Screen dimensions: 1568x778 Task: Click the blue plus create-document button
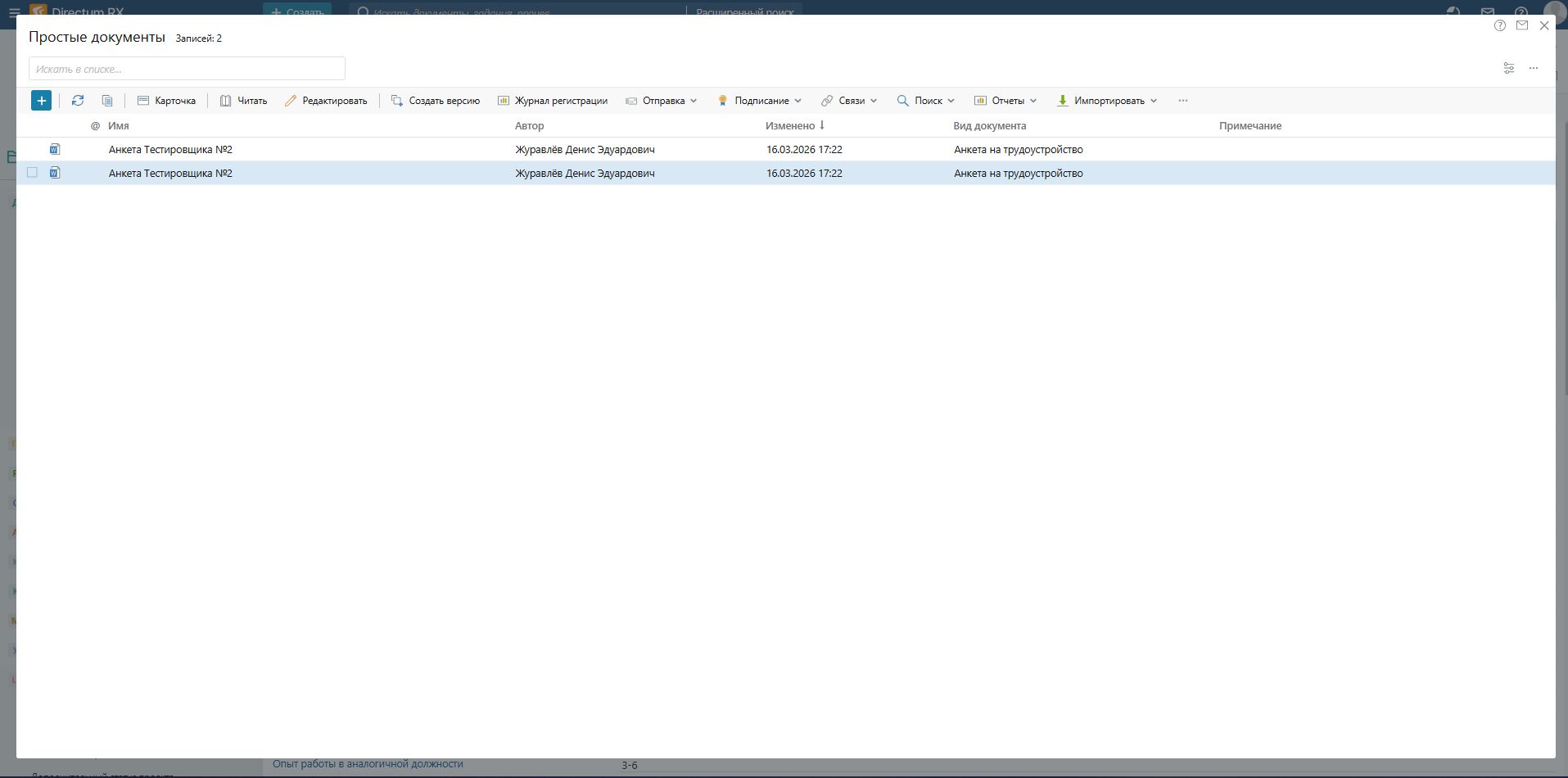[41, 101]
